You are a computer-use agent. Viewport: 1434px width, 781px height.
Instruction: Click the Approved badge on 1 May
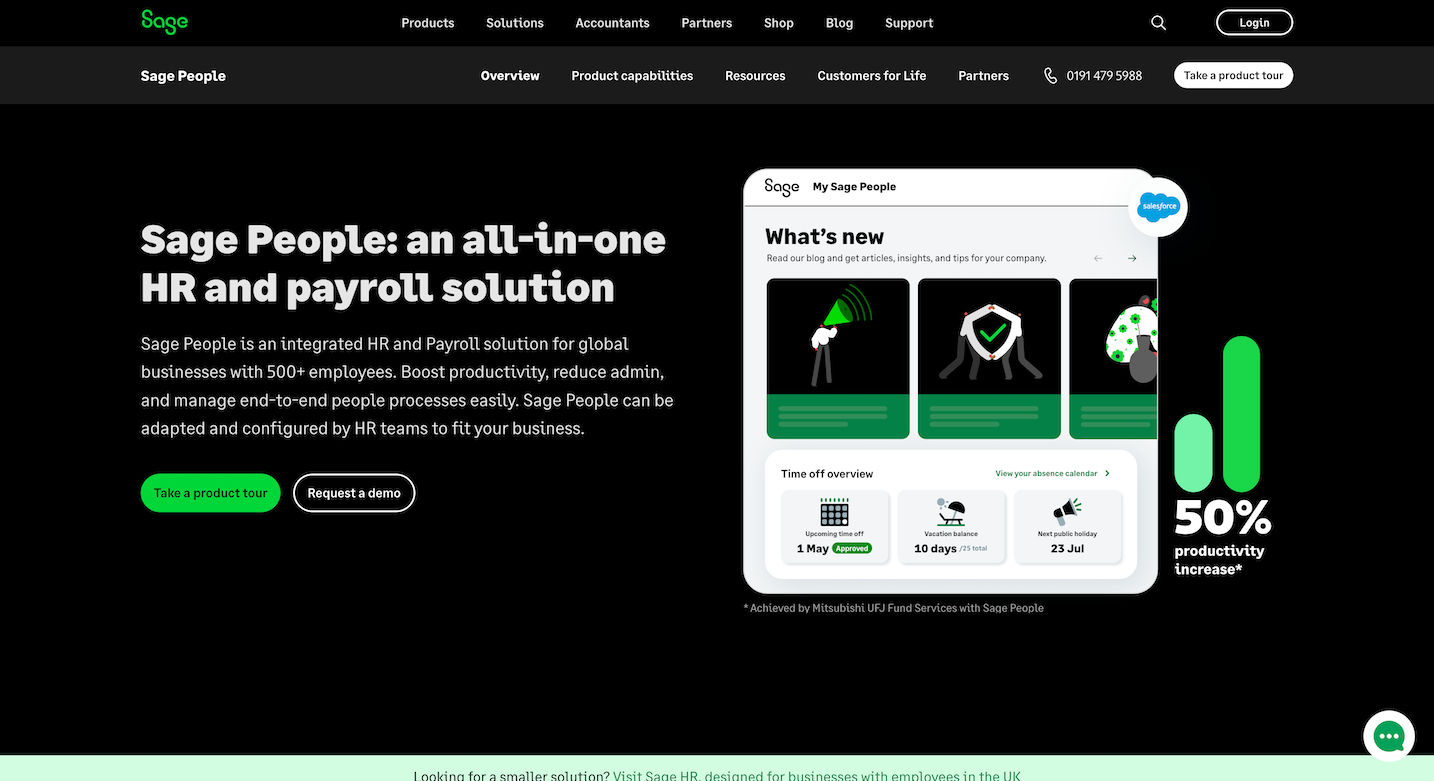852,549
